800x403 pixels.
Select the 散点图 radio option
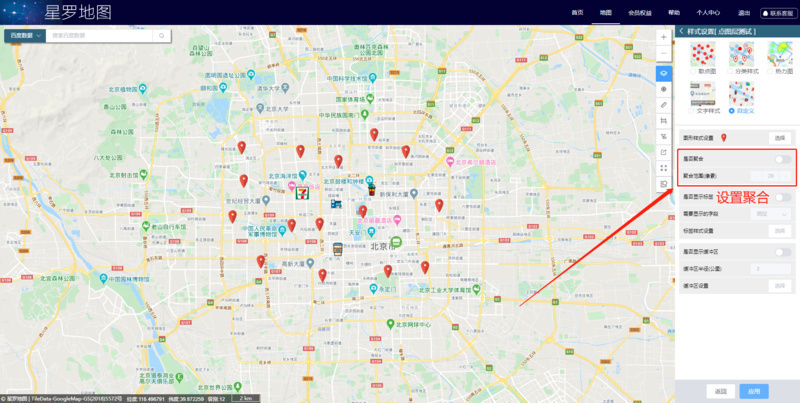(693, 71)
